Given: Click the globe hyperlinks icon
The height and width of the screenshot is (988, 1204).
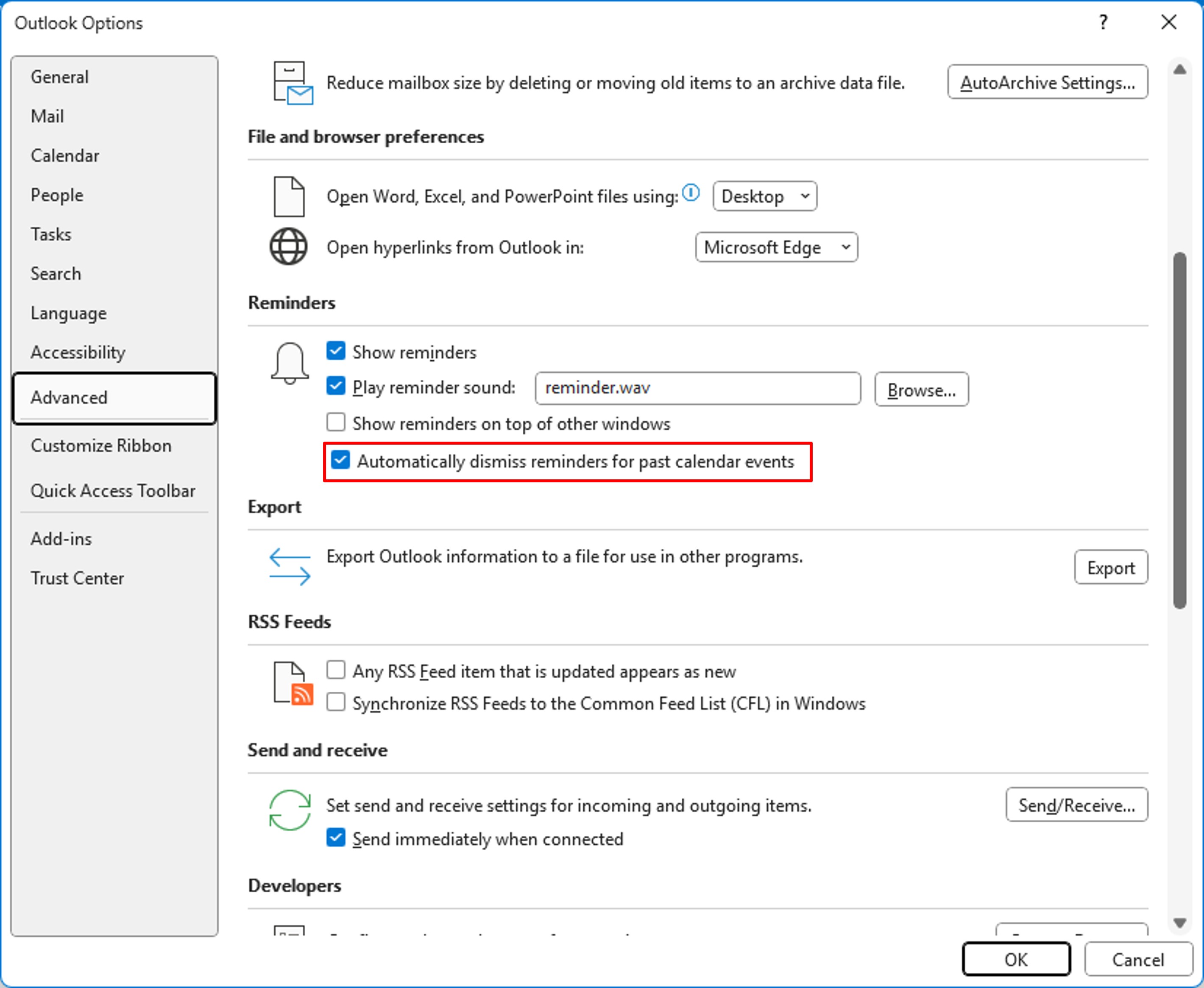Looking at the screenshot, I should 288,246.
